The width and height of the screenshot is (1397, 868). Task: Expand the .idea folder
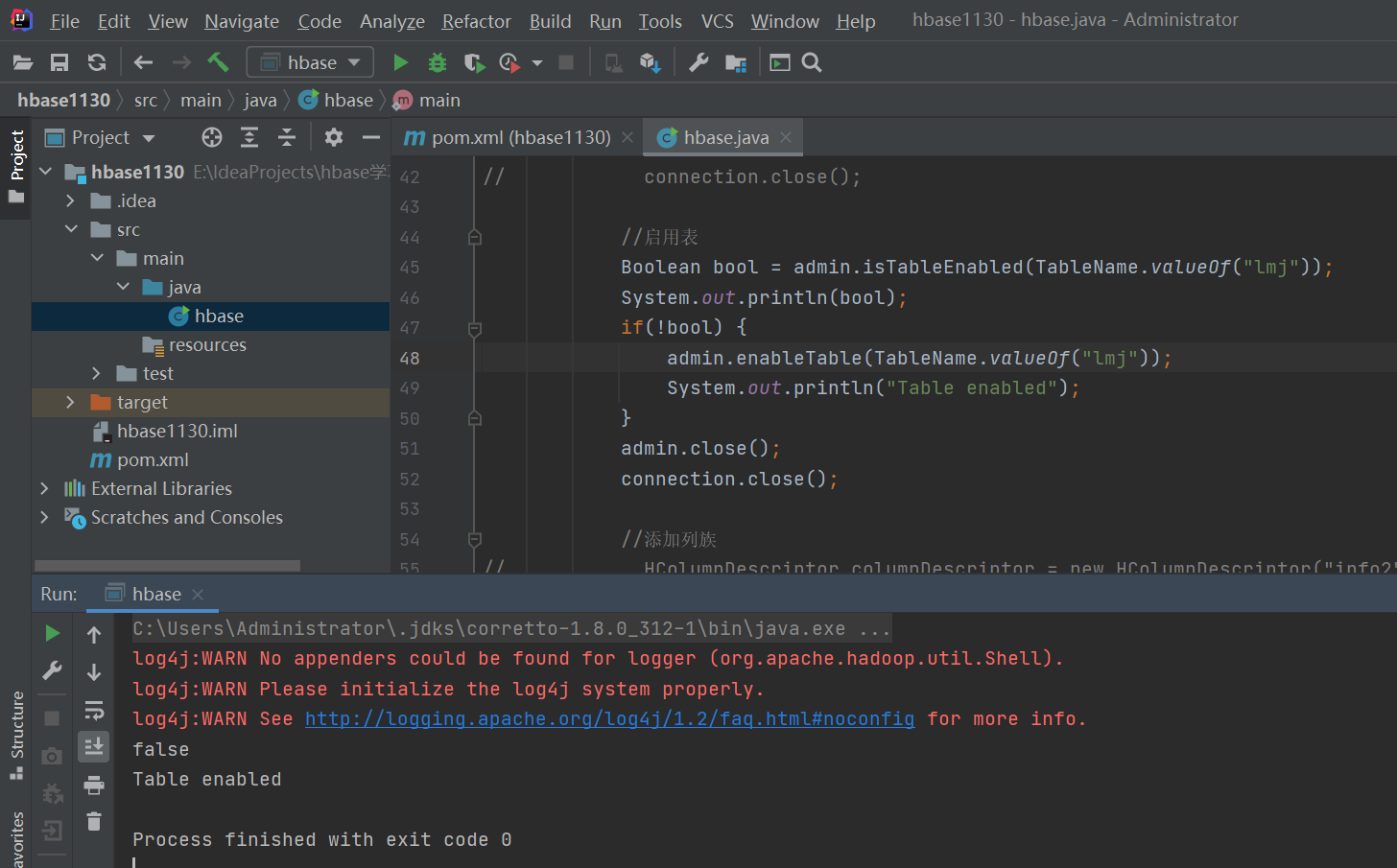(70, 201)
